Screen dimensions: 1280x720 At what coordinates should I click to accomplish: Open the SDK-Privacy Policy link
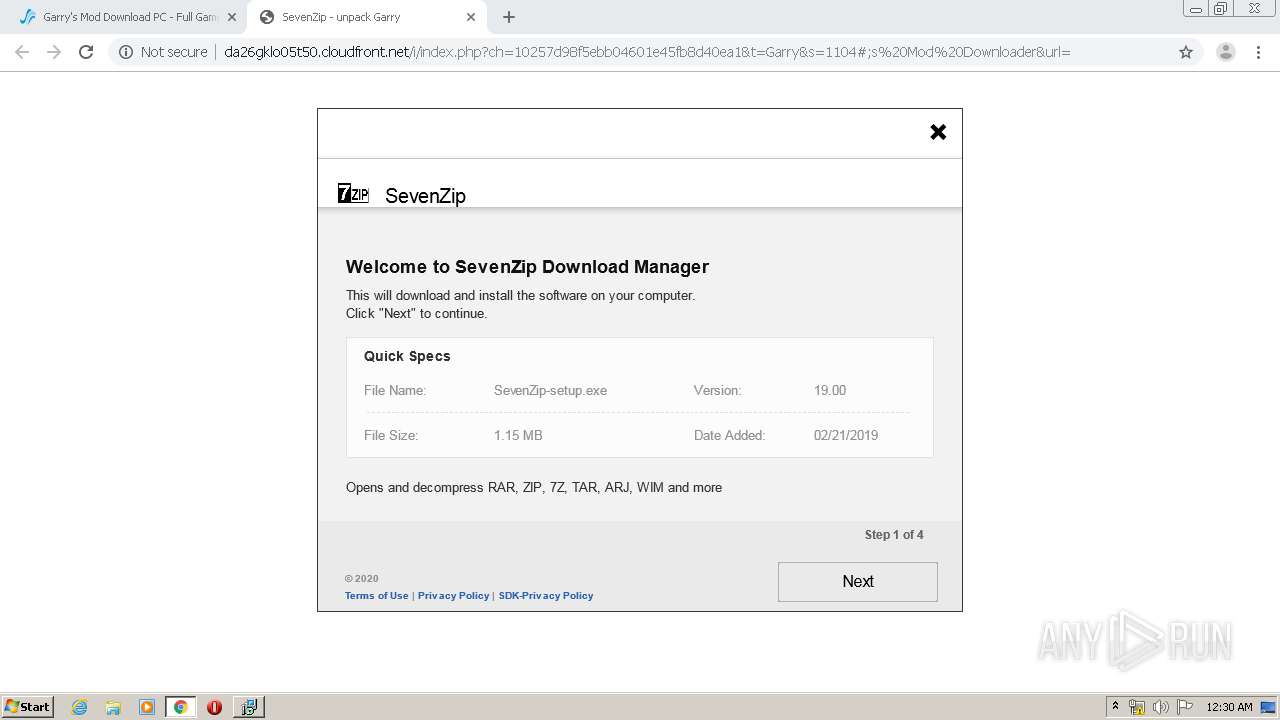[546, 595]
